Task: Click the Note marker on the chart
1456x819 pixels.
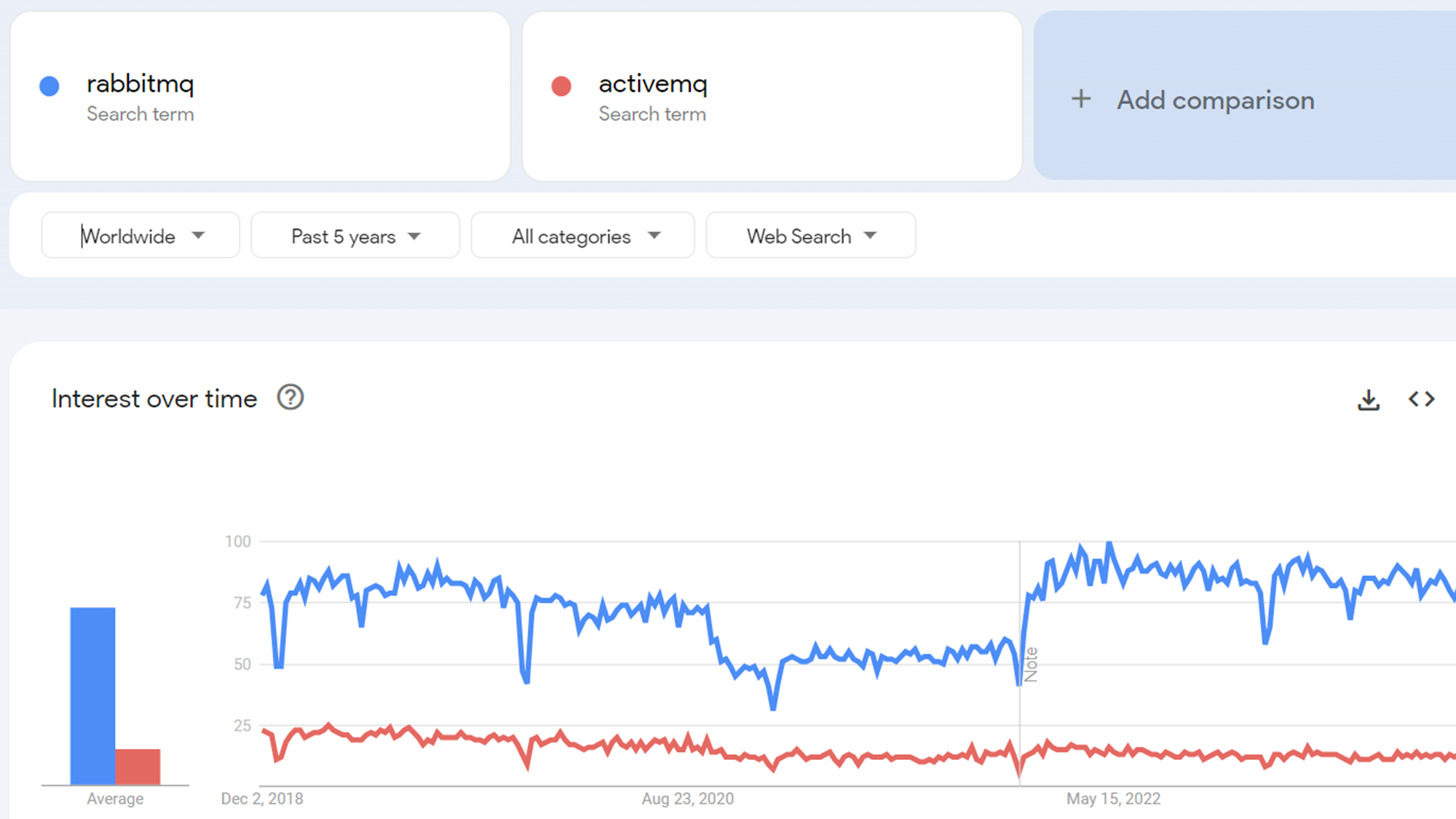Action: (1031, 664)
